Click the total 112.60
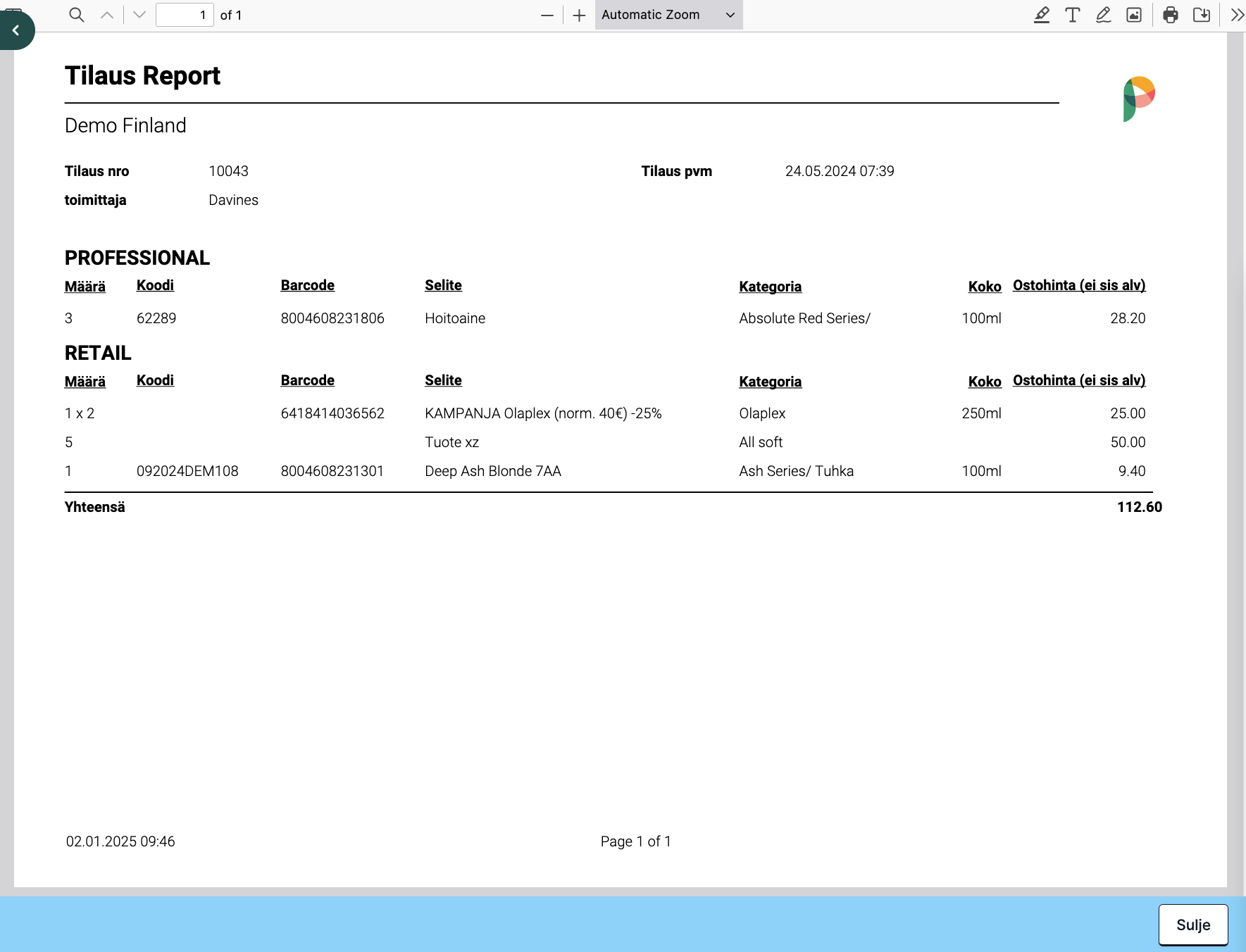Screen dimensions: 1246x952 click(1140, 507)
